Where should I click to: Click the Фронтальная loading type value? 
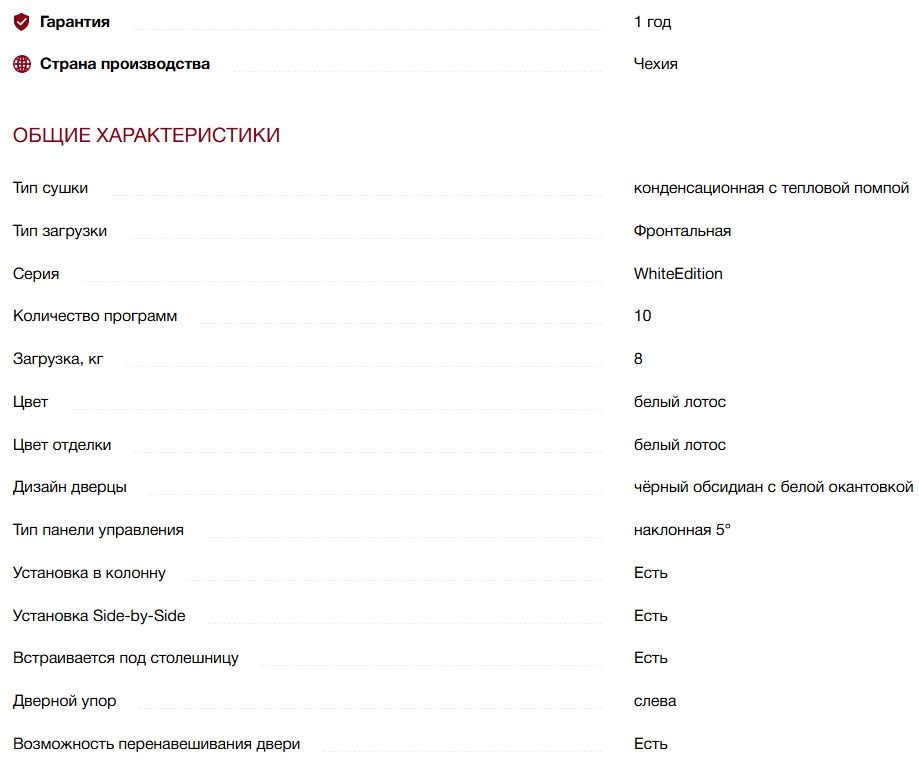(x=682, y=231)
